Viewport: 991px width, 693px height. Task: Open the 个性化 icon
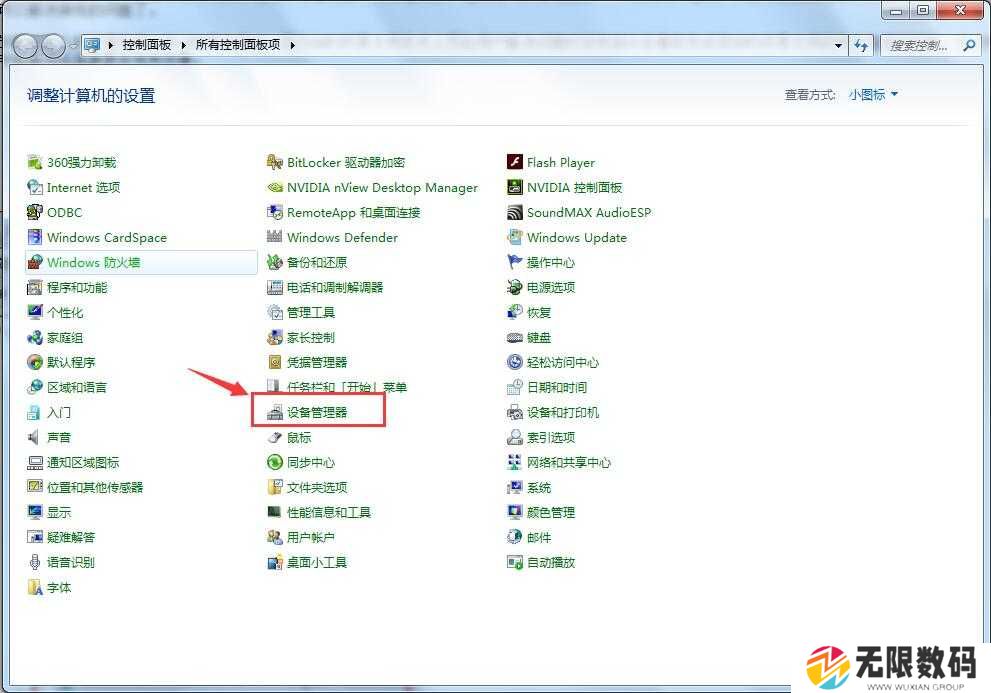click(x=35, y=312)
